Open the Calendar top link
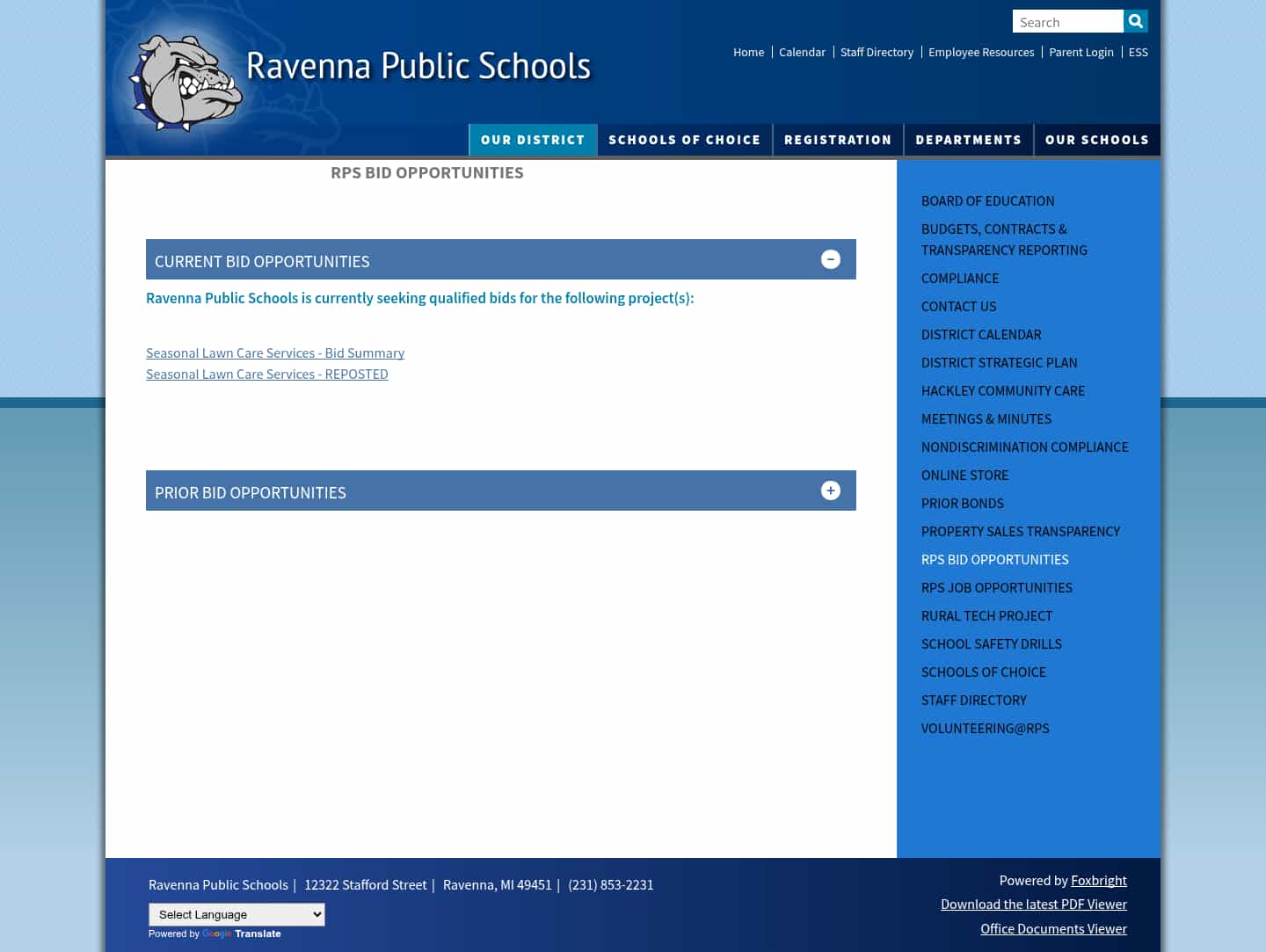The image size is (1266, 952). pyautogui.click(x=802, y=52)
